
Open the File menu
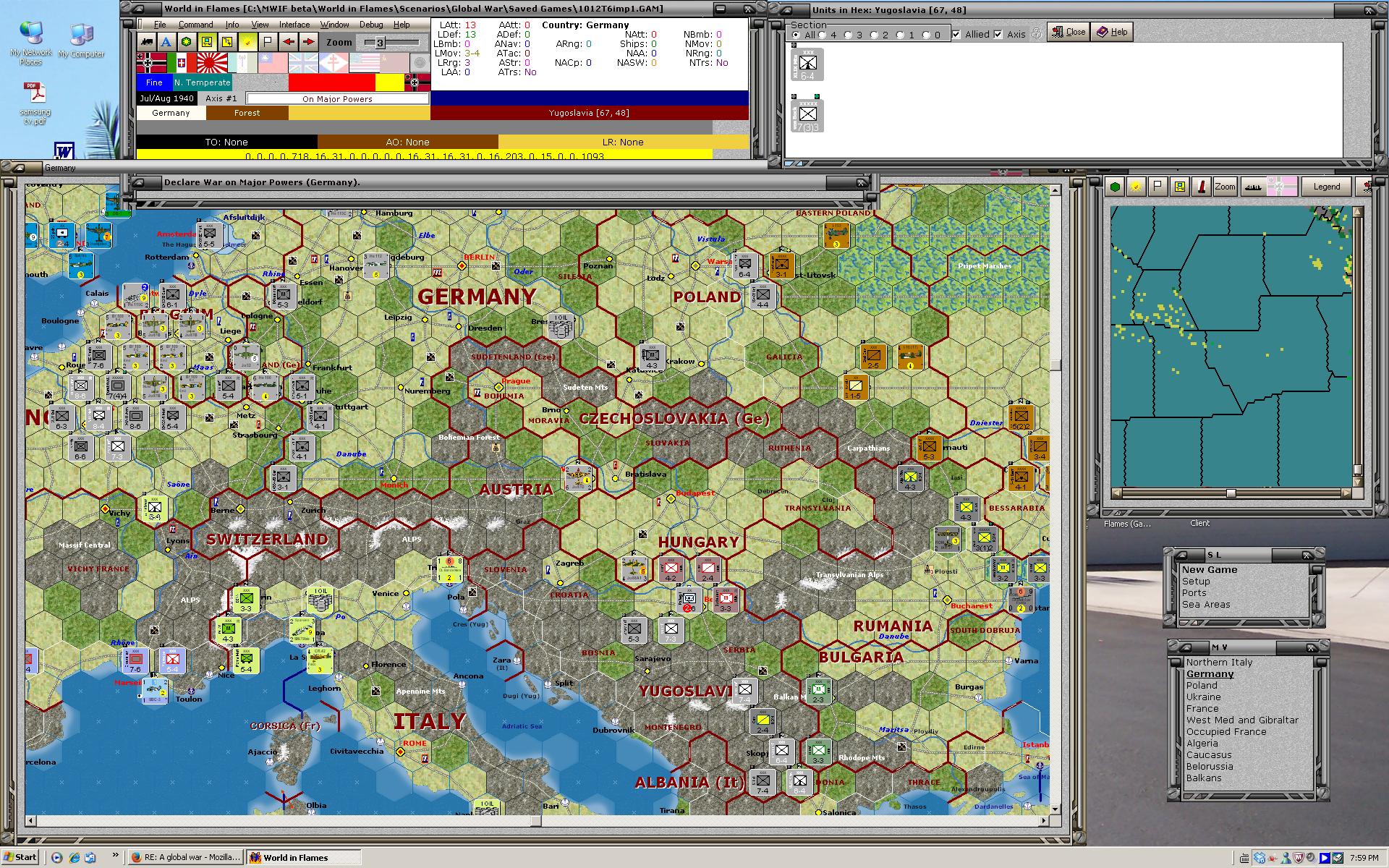[x=160, y=25]
